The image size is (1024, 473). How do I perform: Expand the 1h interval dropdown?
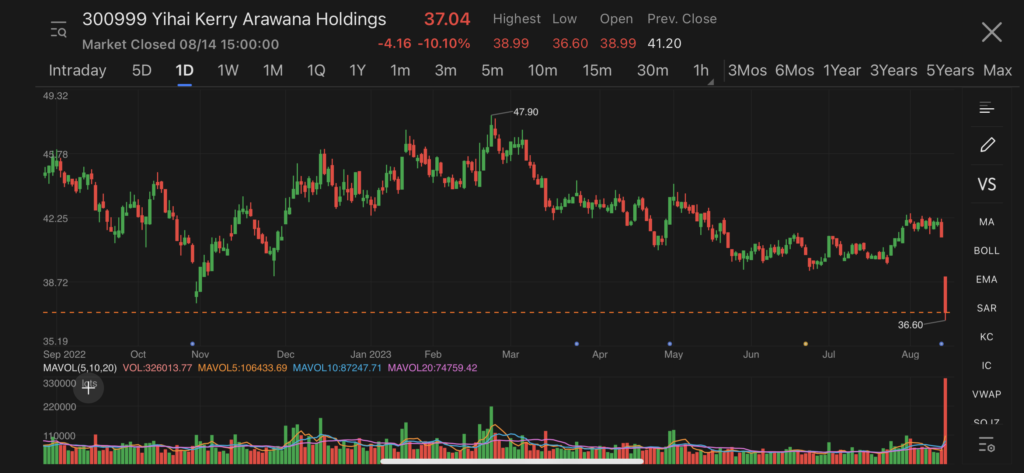[x=702, y=71]
